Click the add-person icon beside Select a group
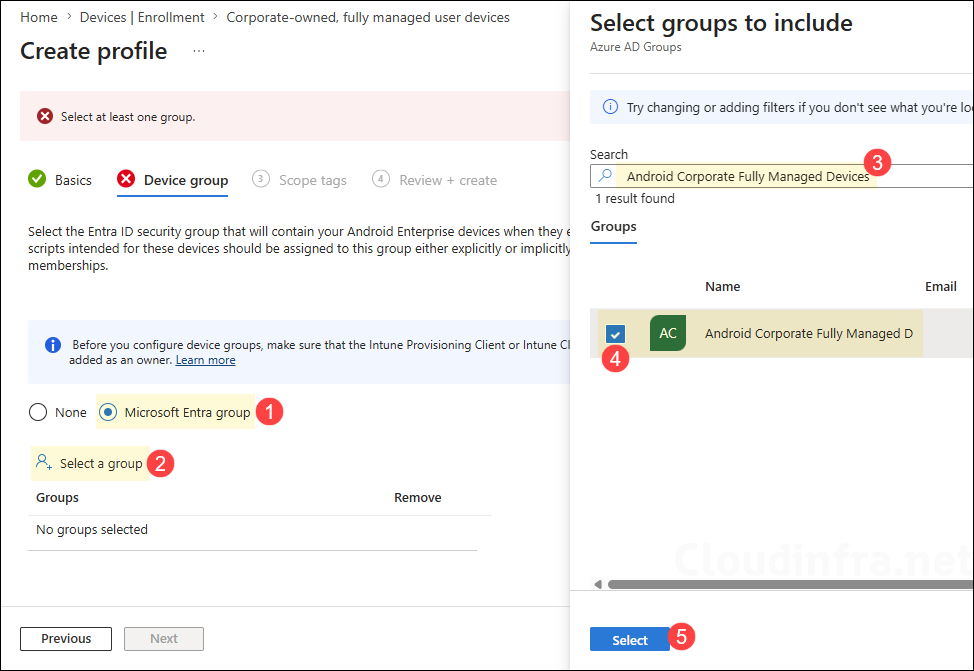Screen dimensions: 974x671 pos(43,462)
